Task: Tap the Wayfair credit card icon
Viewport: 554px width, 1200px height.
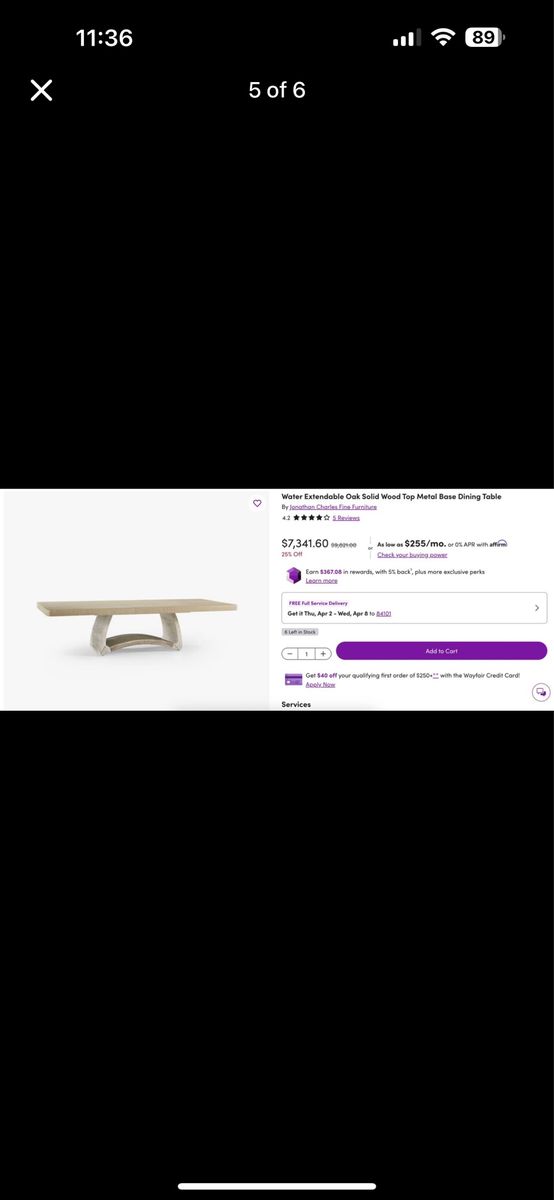Action: point(293,679)
